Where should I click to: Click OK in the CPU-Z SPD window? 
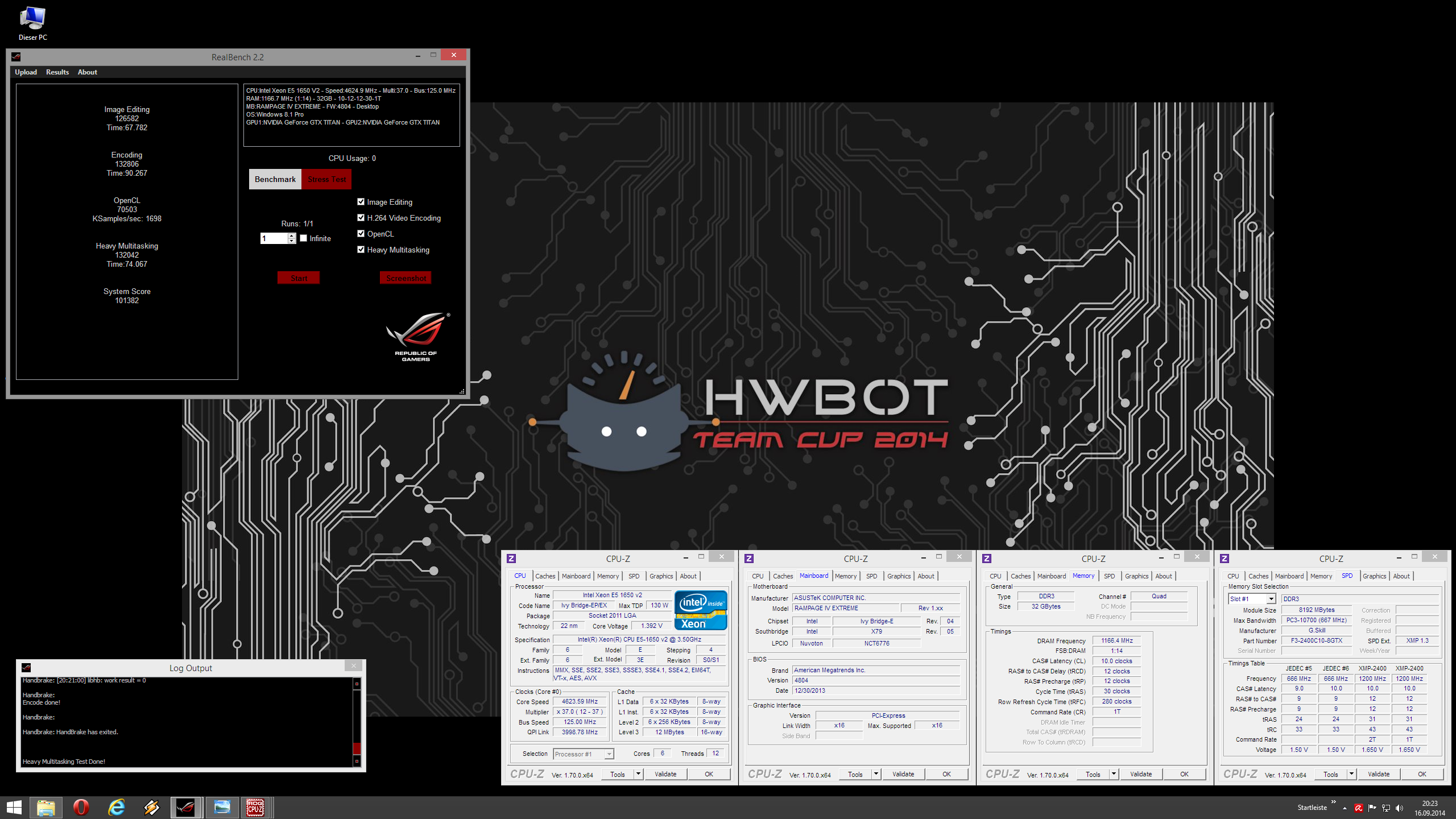[1422, 774]
